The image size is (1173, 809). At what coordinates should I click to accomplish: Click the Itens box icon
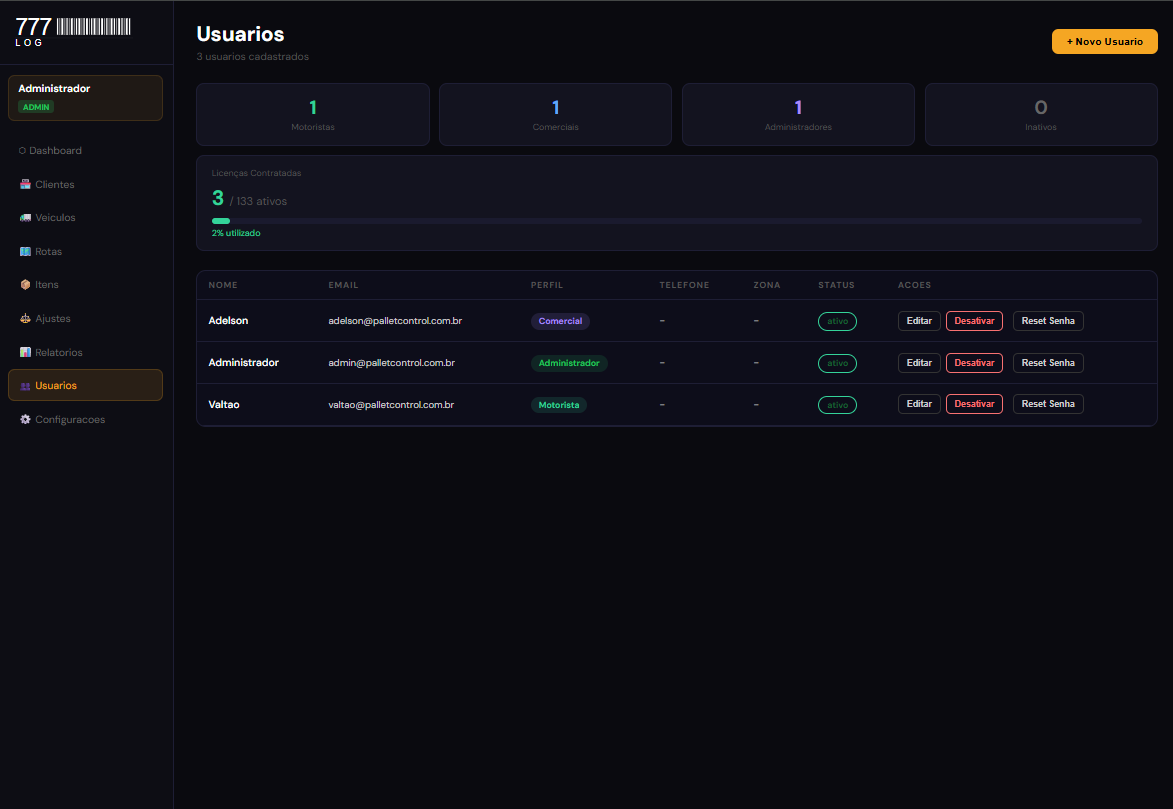(x=25, y=285)
